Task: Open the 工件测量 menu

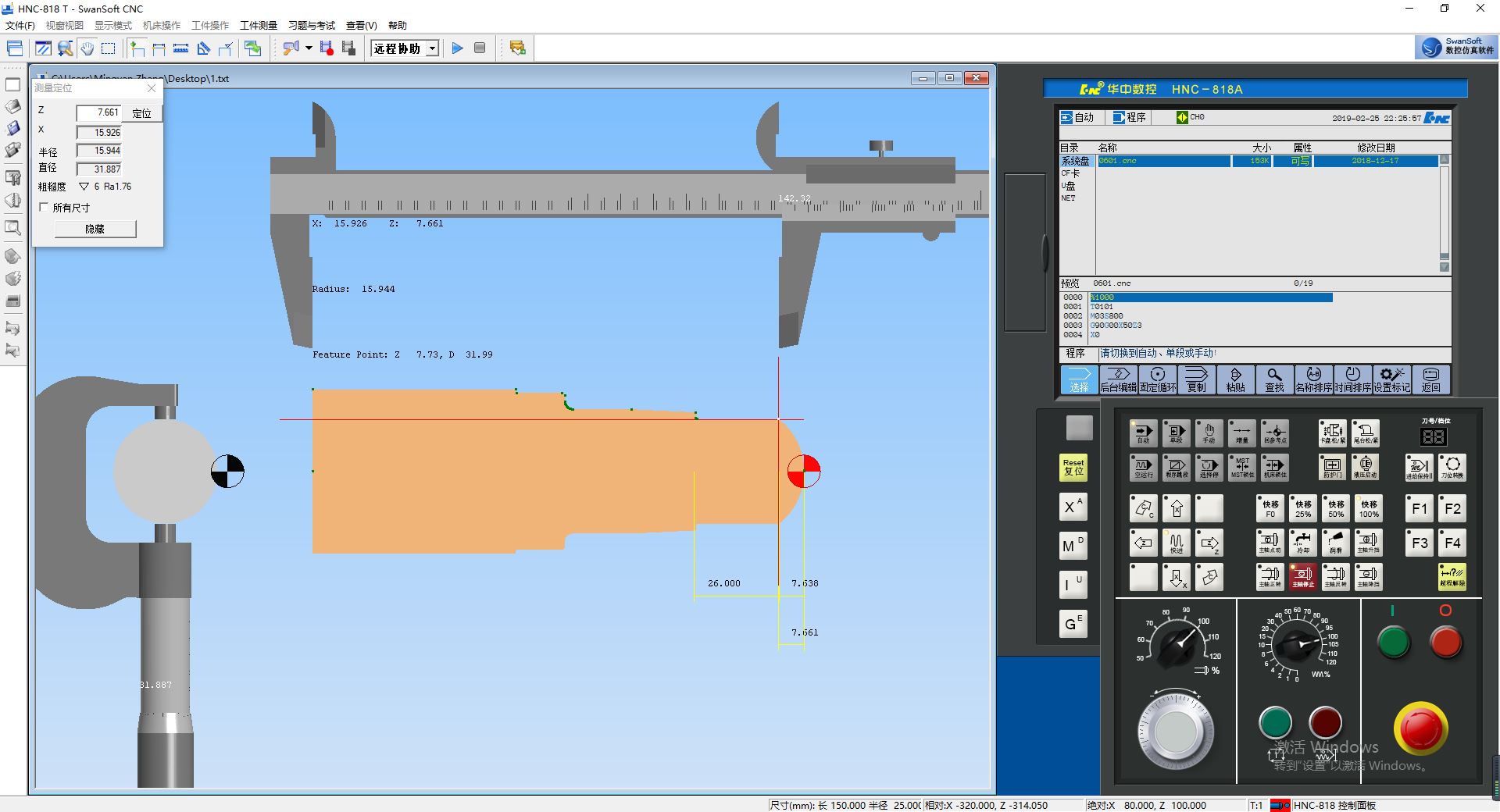Action: [258, 25]
